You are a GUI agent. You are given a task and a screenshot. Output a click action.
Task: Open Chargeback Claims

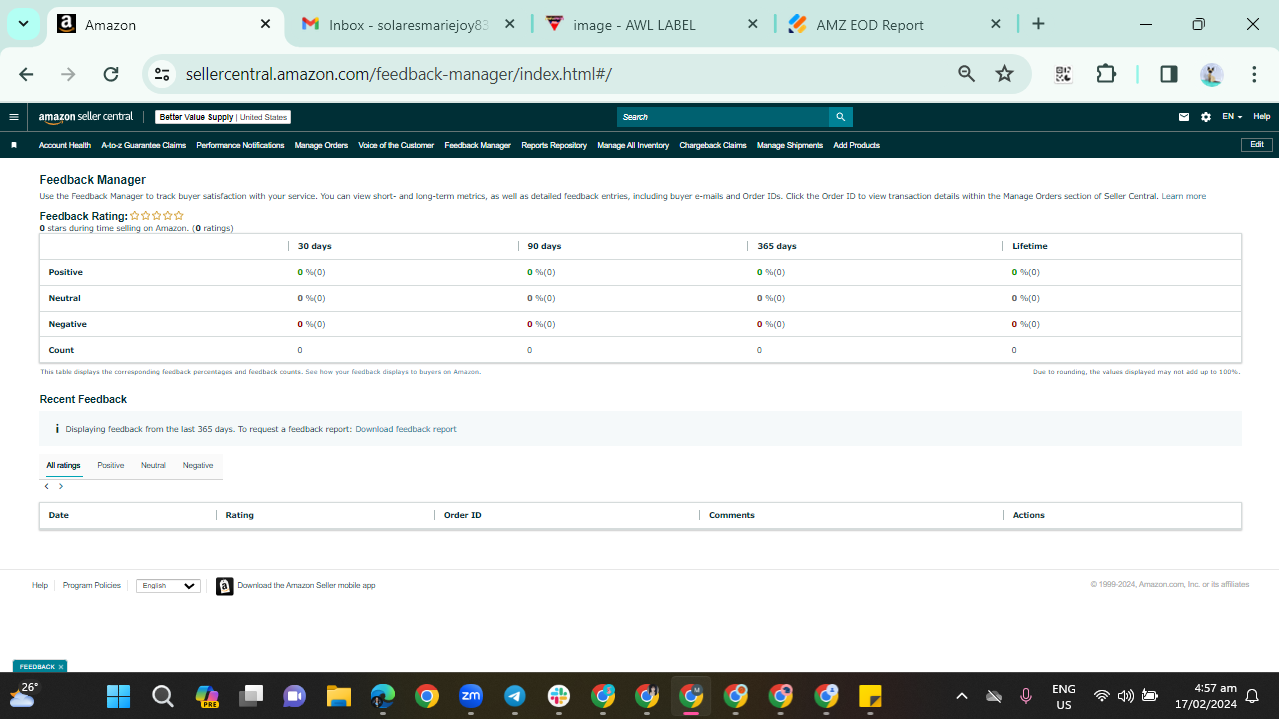point(713,145)
